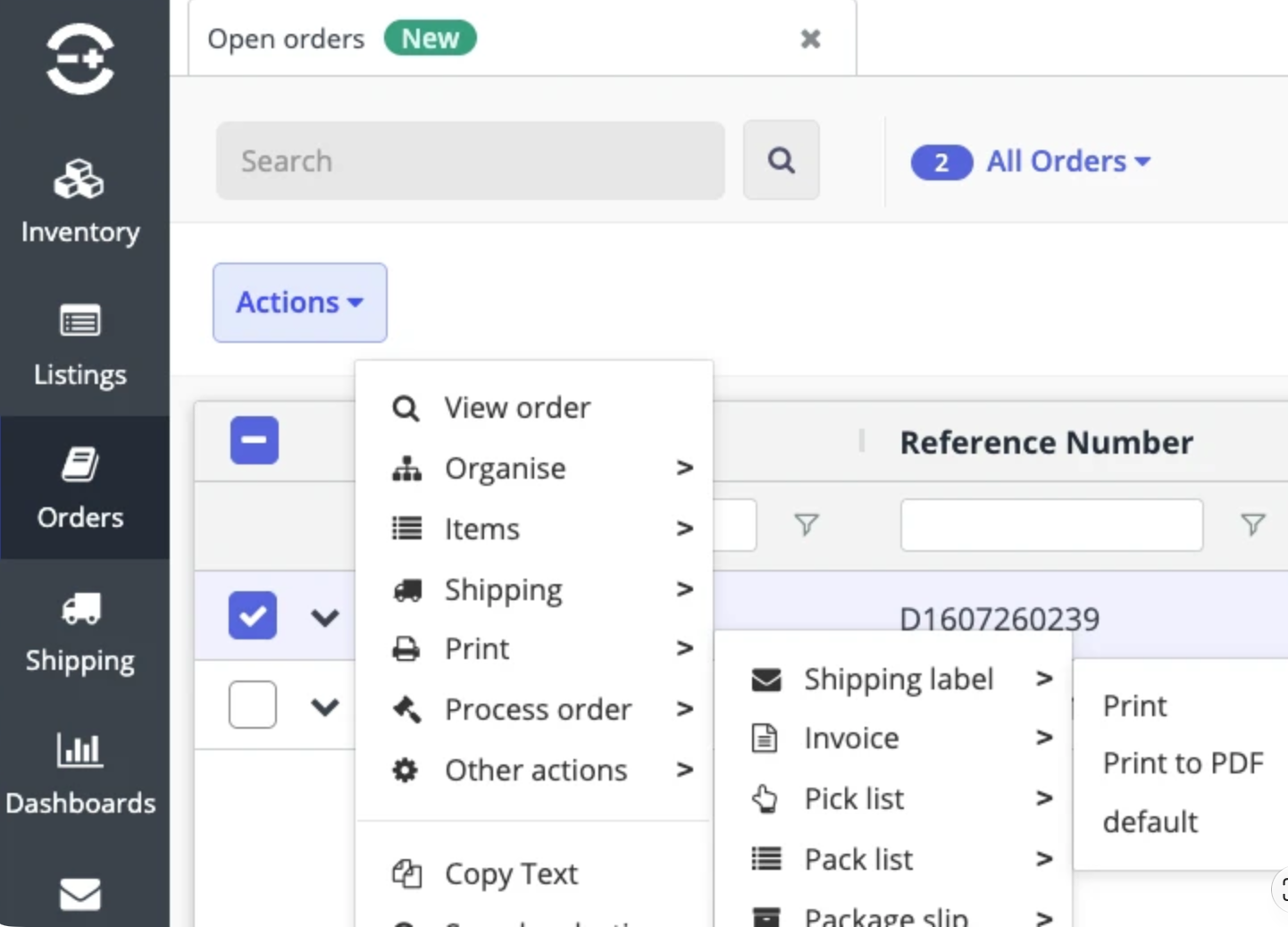
Task: Open the Listings section in sidebar
Action: tap(80, 345)
